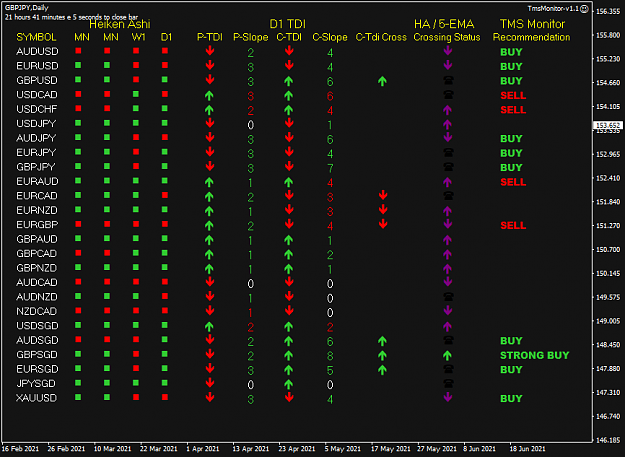Image resolution: width=625 pixels, height=457 pixels.
Task: Click the telephone icon in the AUDNZD row
Action: [448, 297]
